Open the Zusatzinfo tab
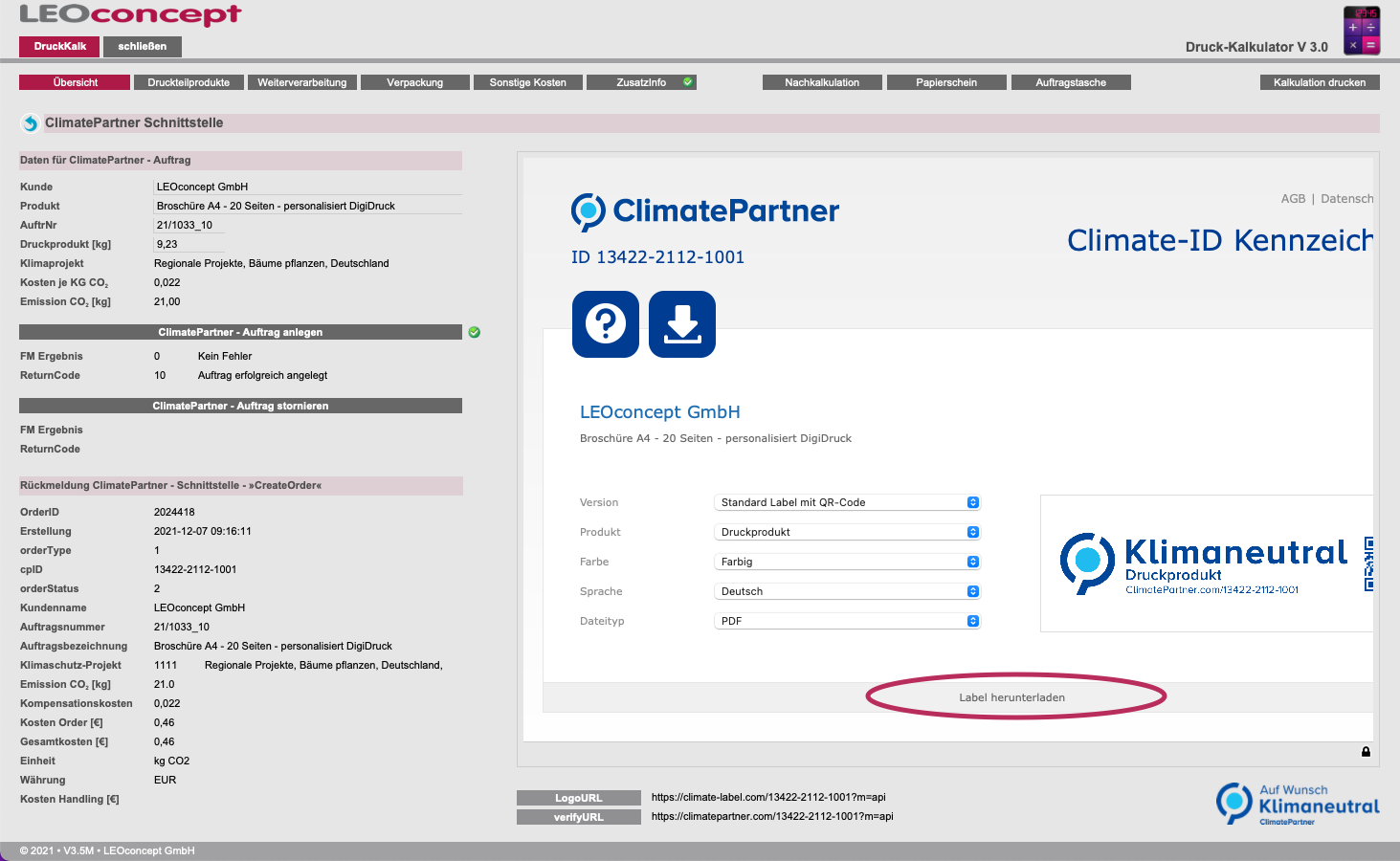Viewport: 1400px width, 861px height. click(641, 82)
